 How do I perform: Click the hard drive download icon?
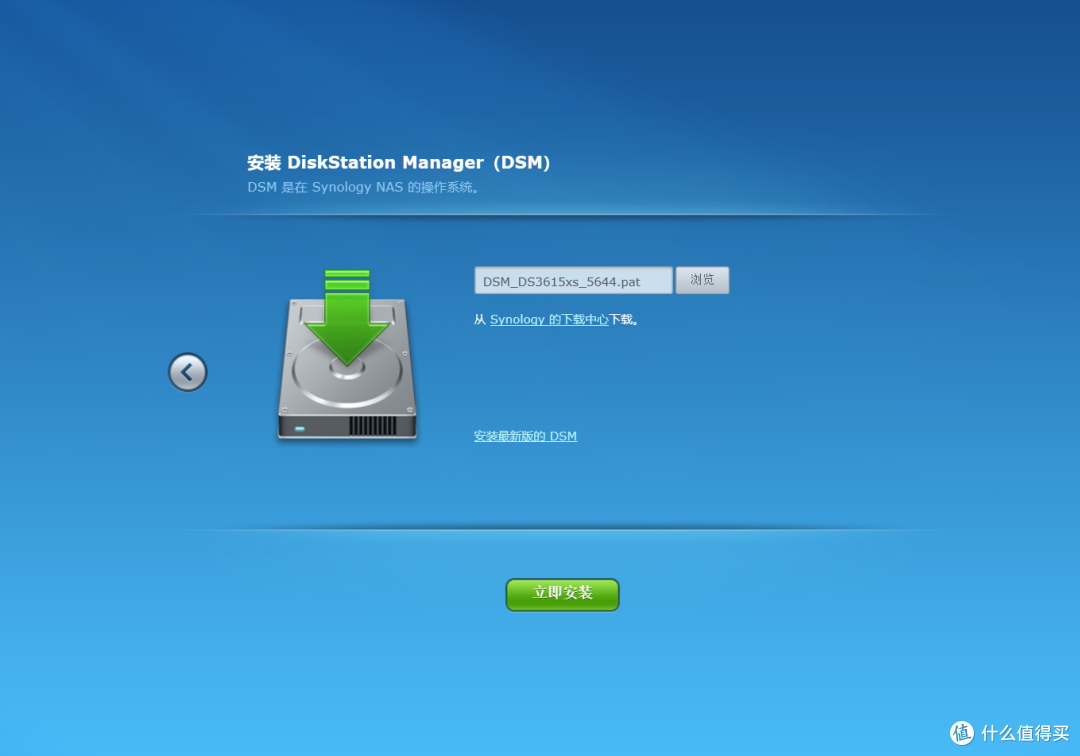click(x=347, y=355)
